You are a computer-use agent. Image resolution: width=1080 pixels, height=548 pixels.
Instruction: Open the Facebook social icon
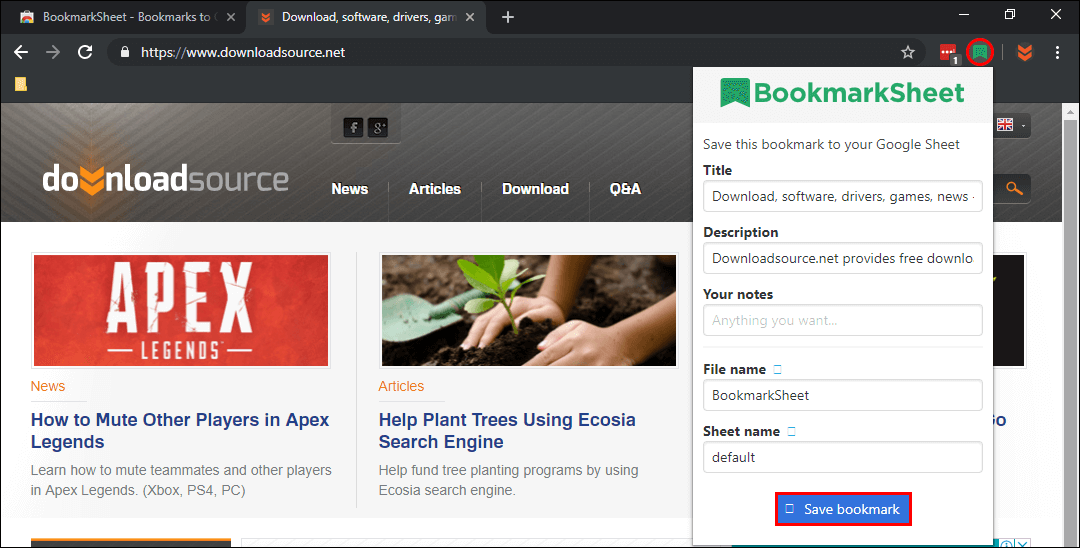click(353, 127)
